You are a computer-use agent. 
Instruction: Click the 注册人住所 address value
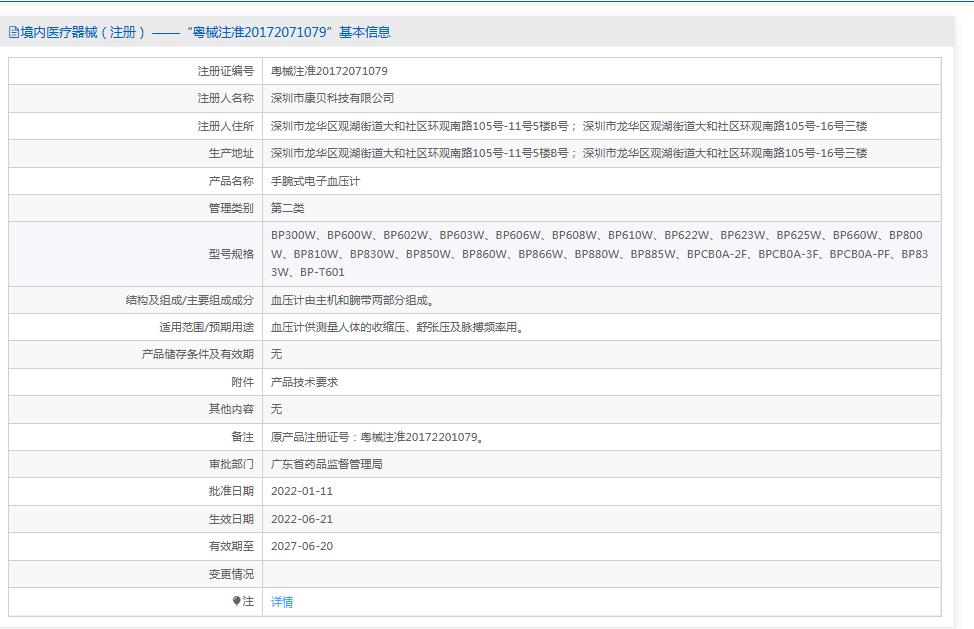569,126
